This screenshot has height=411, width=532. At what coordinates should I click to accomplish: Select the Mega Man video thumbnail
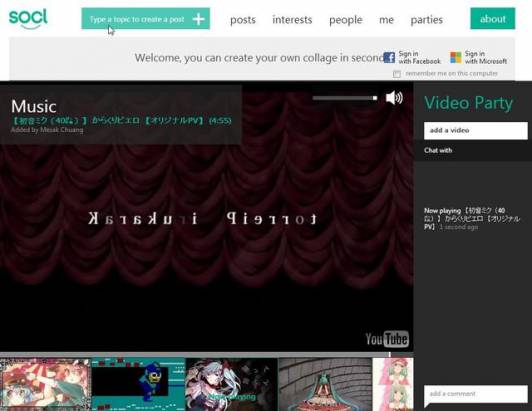point(138,384)
